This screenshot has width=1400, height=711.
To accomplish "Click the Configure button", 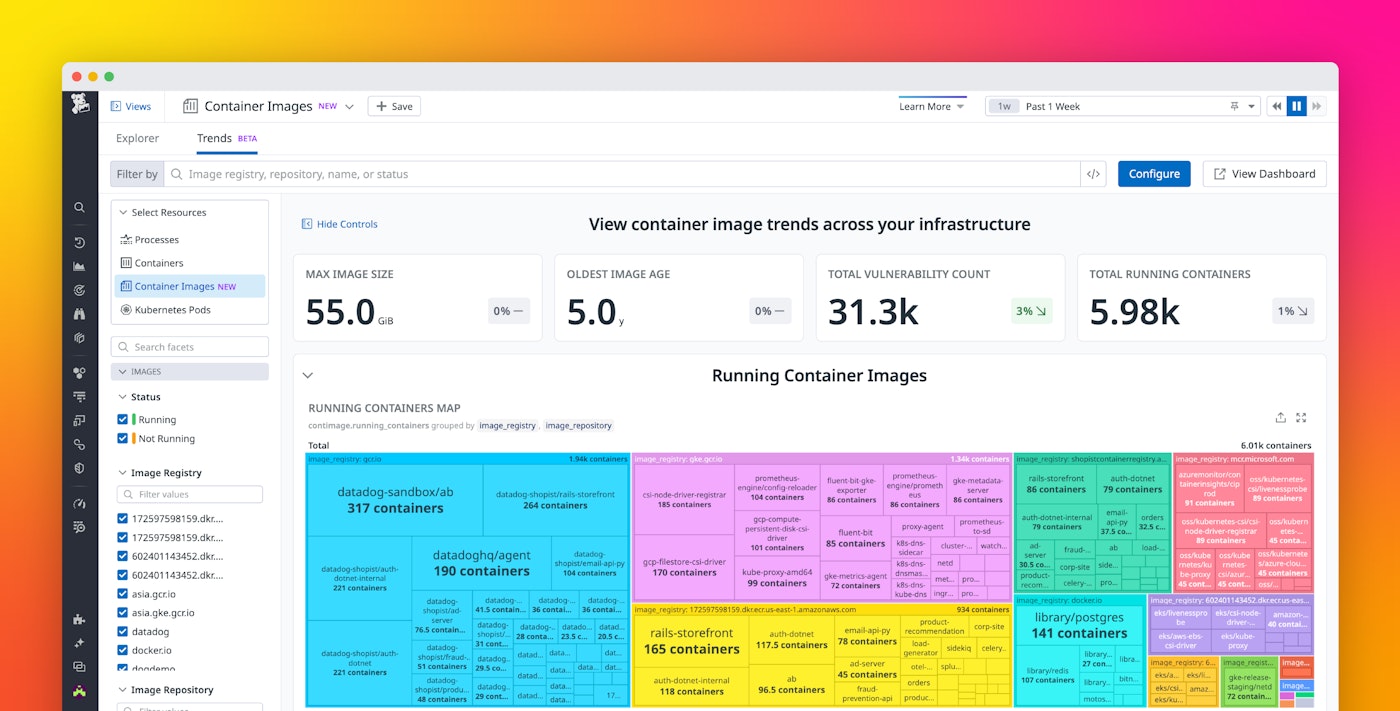I will click(x=1154, y=173).
